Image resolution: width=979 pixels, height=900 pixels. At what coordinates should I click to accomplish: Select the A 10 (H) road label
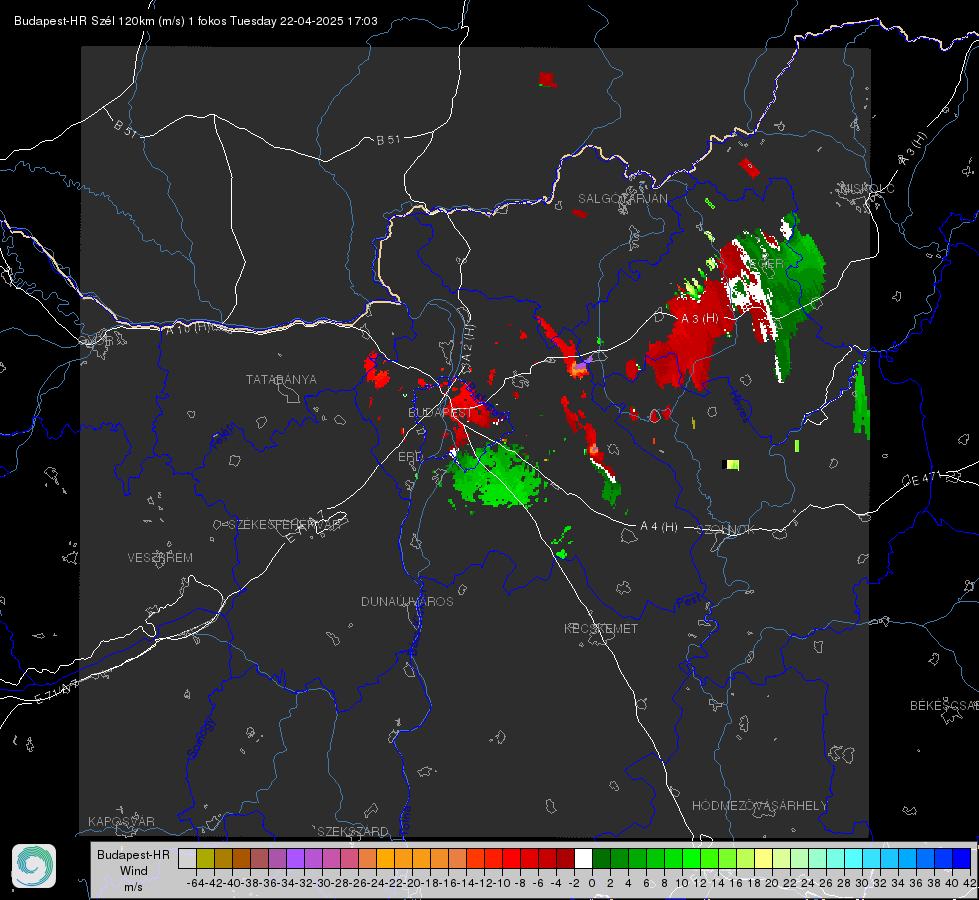click(190, 327)
